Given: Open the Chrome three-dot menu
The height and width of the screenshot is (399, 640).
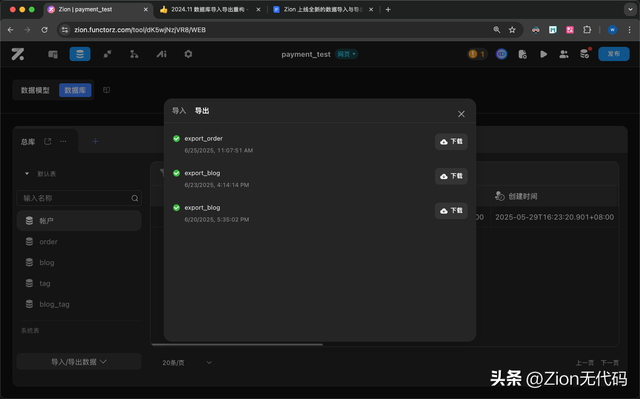Looking at the screenshot, I should pyautogui.click(x=629, y=30).
